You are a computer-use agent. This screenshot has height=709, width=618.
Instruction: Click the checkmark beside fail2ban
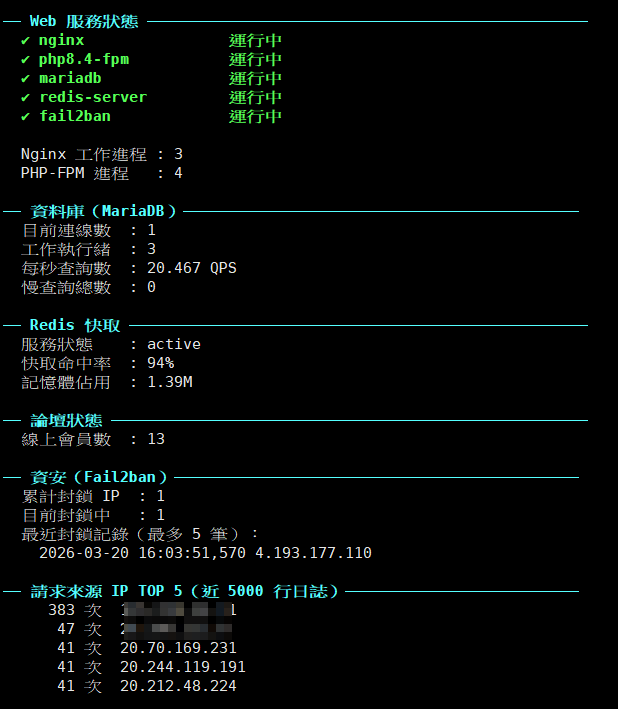[25, 117]
